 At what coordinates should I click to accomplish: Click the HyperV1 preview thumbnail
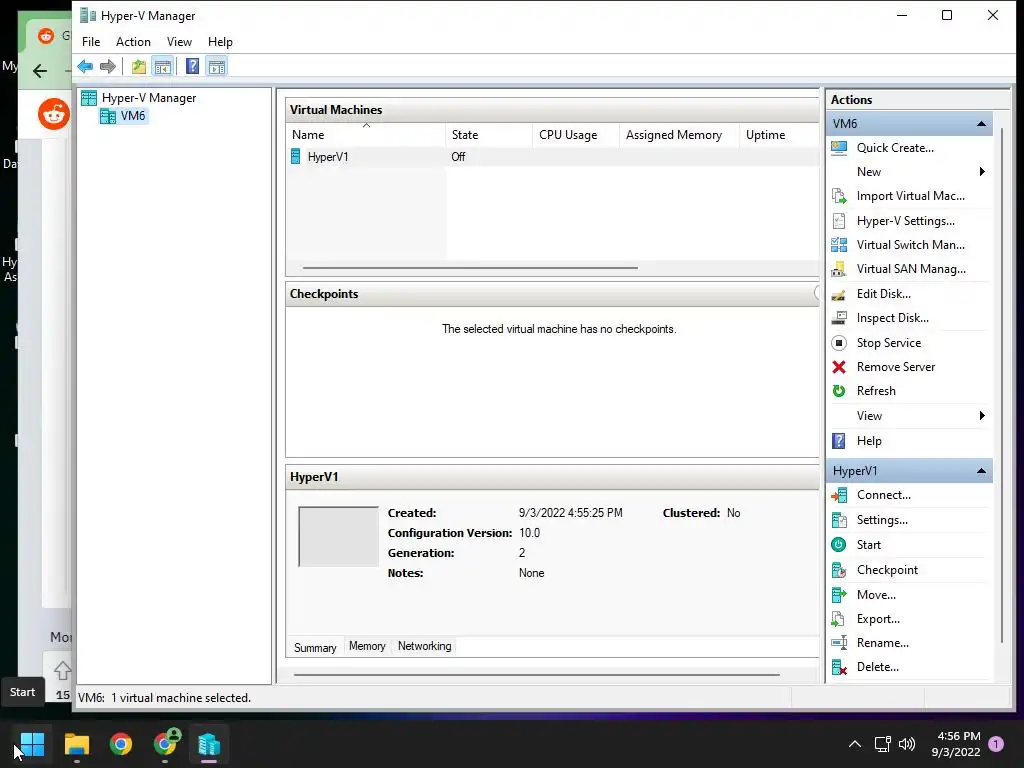(338, 536)
